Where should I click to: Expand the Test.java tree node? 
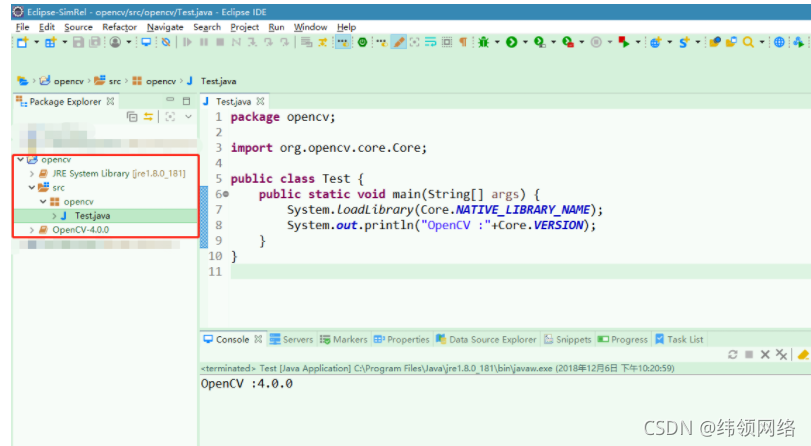point(54,216)
